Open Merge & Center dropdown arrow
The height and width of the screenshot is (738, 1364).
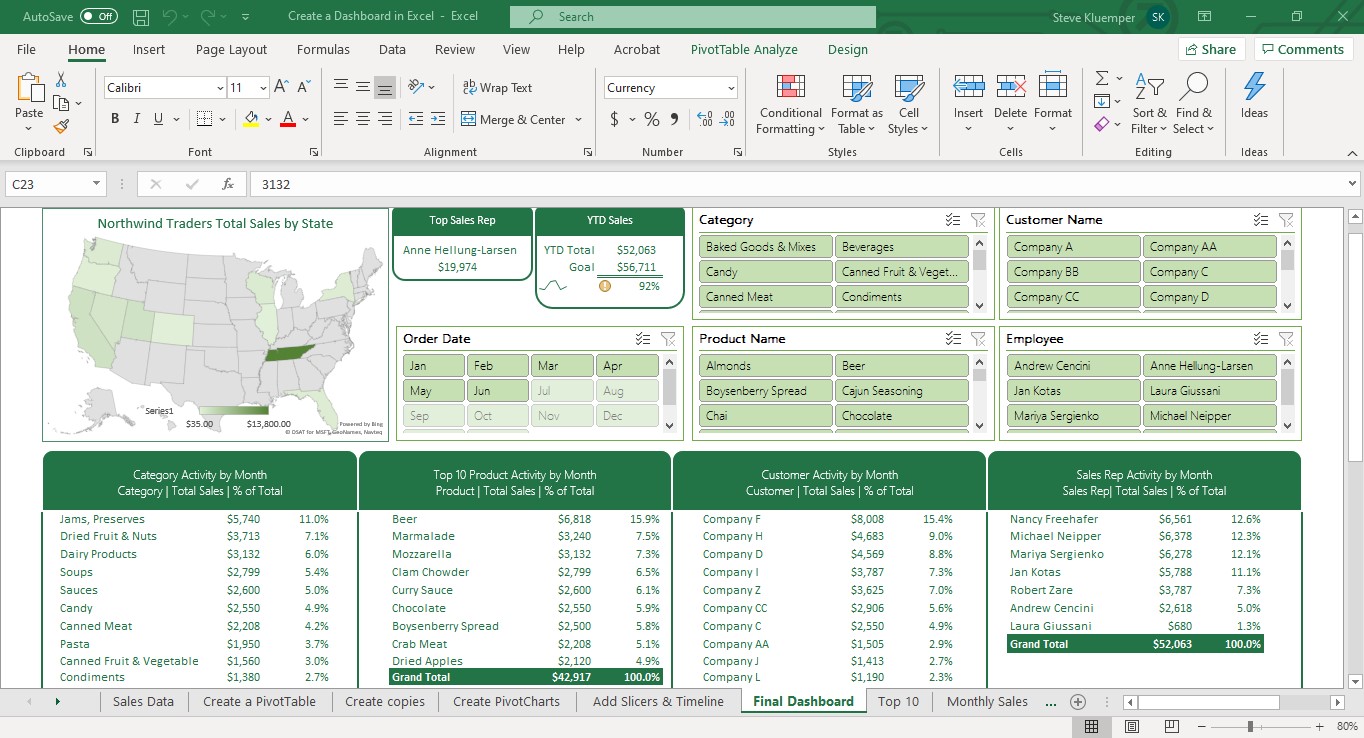pyautogui.click(x=578, y=120)
